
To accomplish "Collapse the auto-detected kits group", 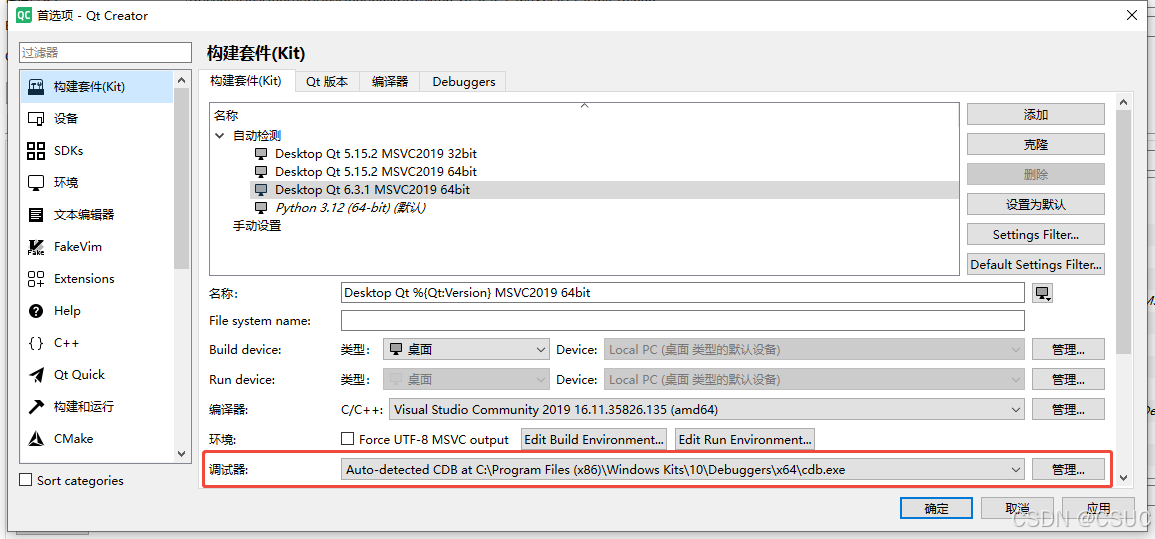I will (220, 135).
